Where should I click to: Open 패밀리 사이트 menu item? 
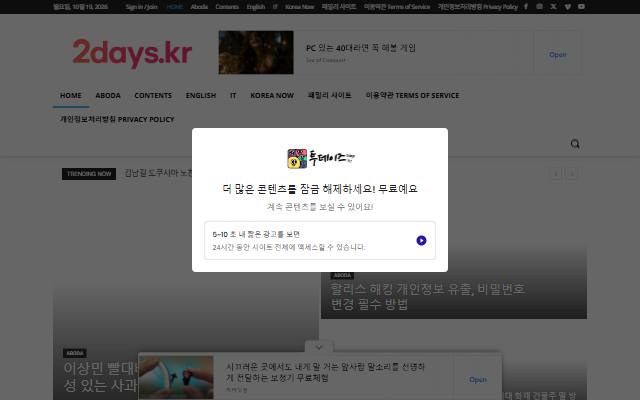click(329, 96)
